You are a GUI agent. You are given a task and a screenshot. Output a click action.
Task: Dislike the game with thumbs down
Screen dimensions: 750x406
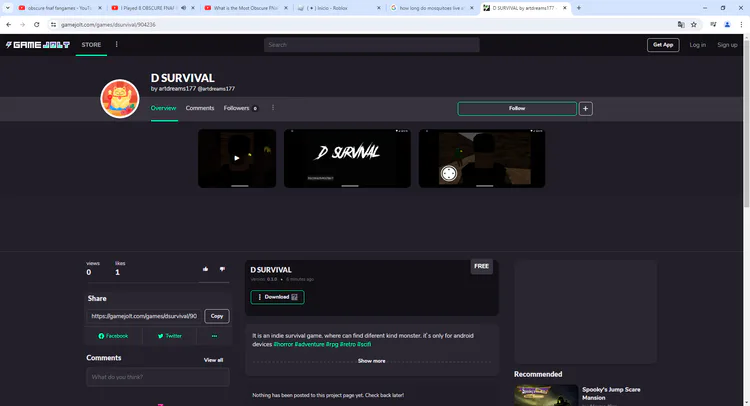click(x=222, y=269)
